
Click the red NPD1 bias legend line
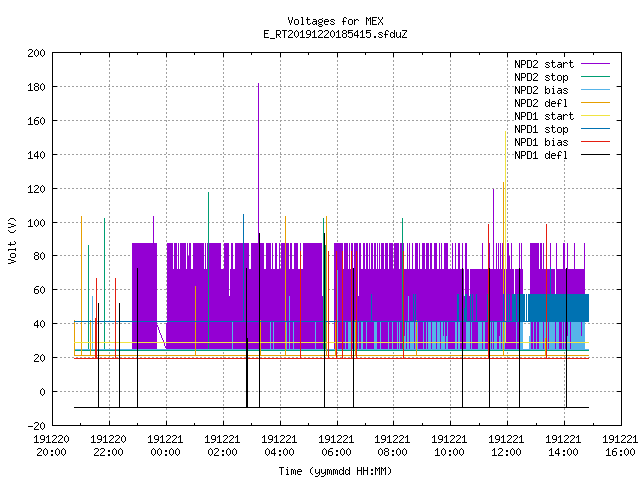click(x=596, y=142)
